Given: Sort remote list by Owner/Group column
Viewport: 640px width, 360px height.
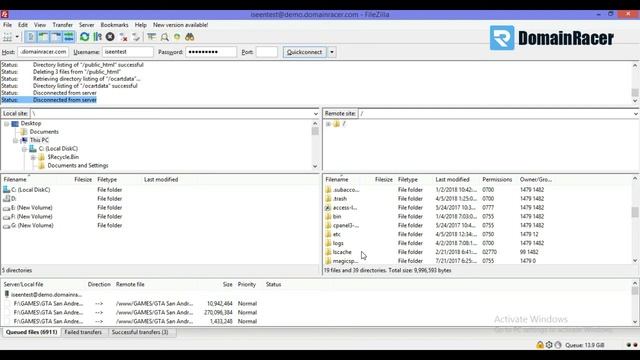Looking at the screenshot, I should pos(536,180).
